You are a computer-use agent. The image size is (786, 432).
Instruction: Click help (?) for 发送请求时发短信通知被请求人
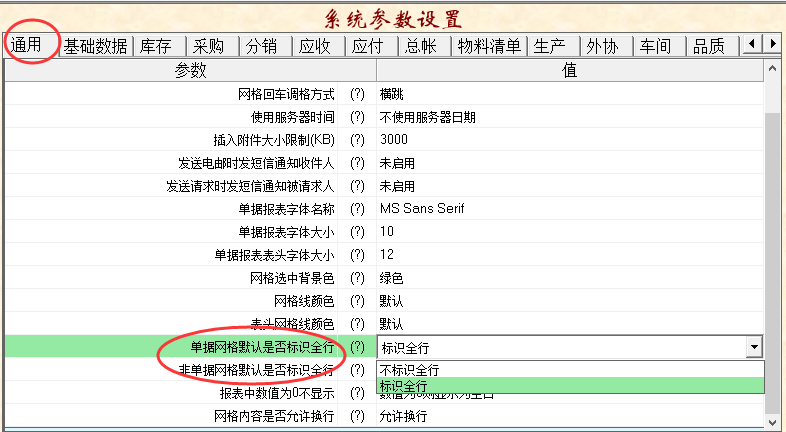357,186
